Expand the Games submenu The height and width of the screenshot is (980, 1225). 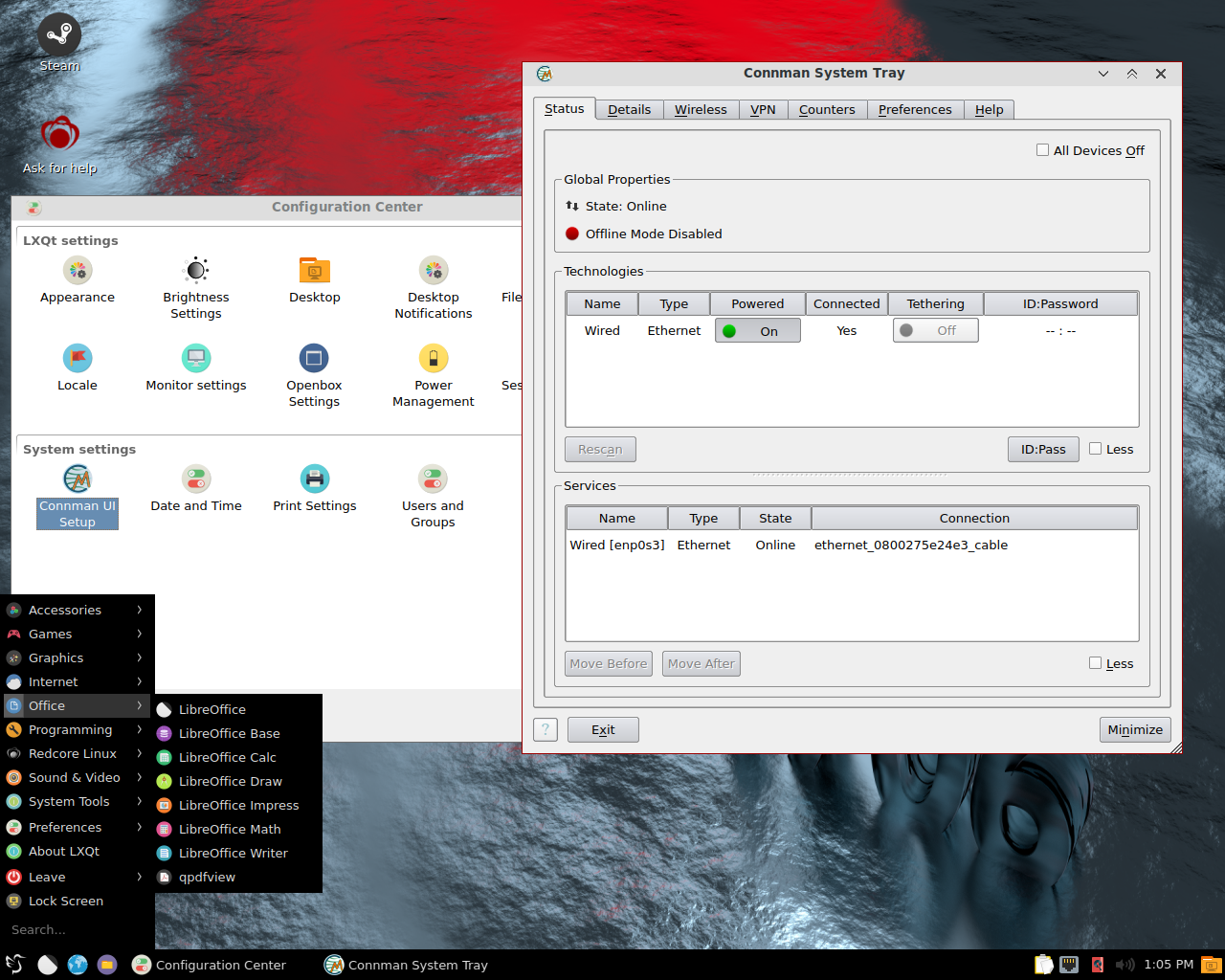pos(78,634)
